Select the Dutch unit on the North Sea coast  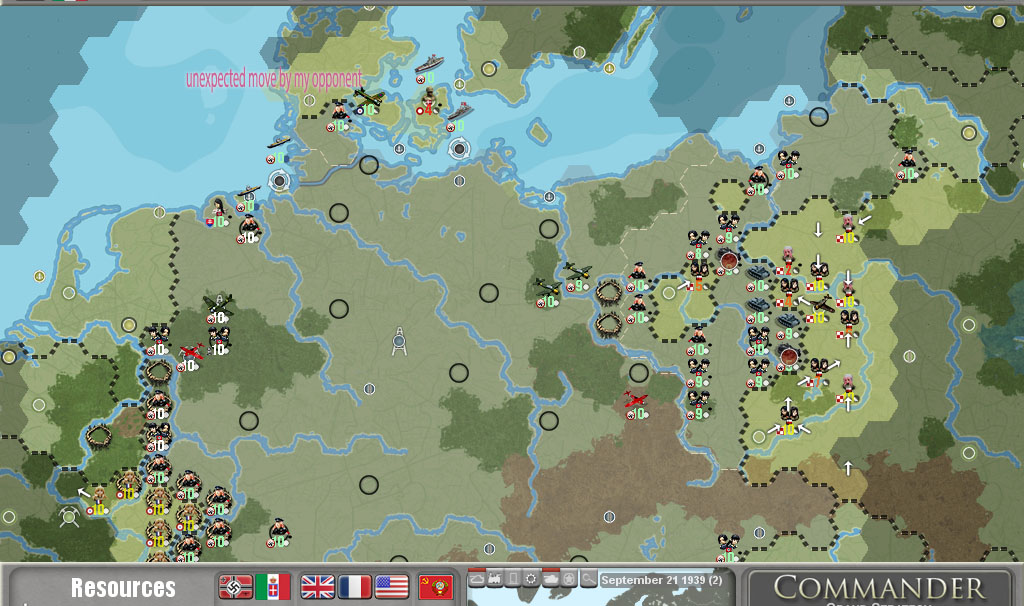(218, 212)
